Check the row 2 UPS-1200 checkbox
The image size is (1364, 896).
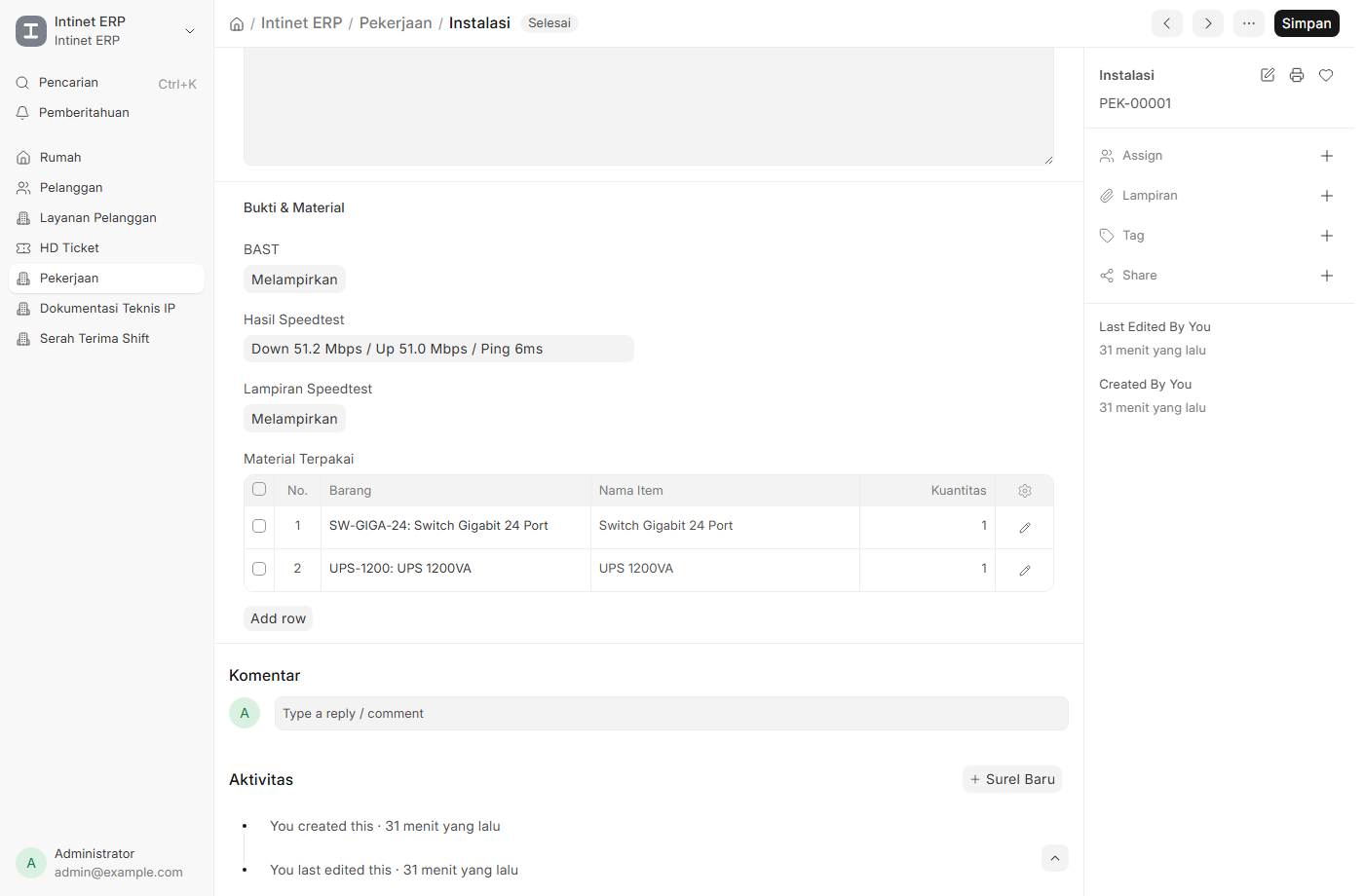click(x=259, y=569)
